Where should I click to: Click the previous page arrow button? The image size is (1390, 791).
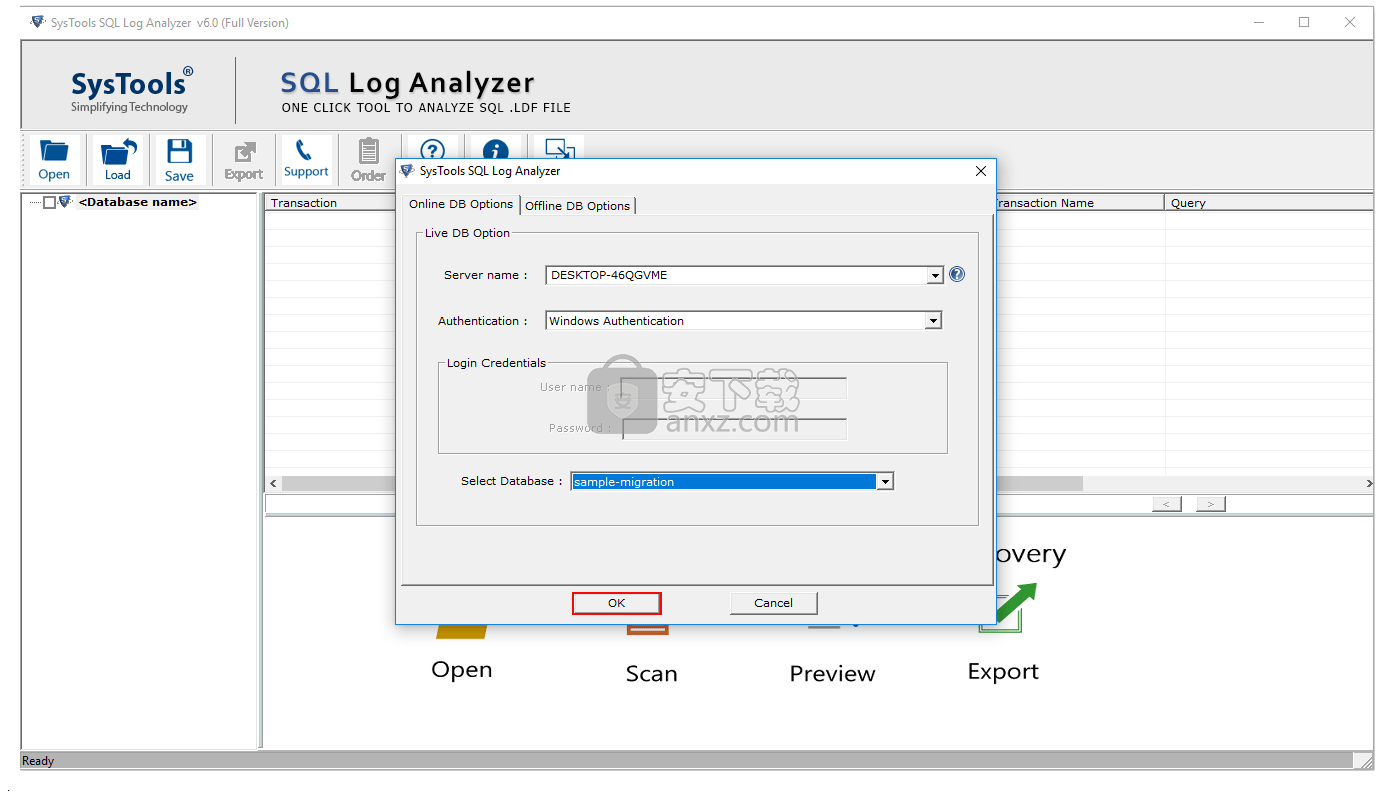pos(1166,504)
